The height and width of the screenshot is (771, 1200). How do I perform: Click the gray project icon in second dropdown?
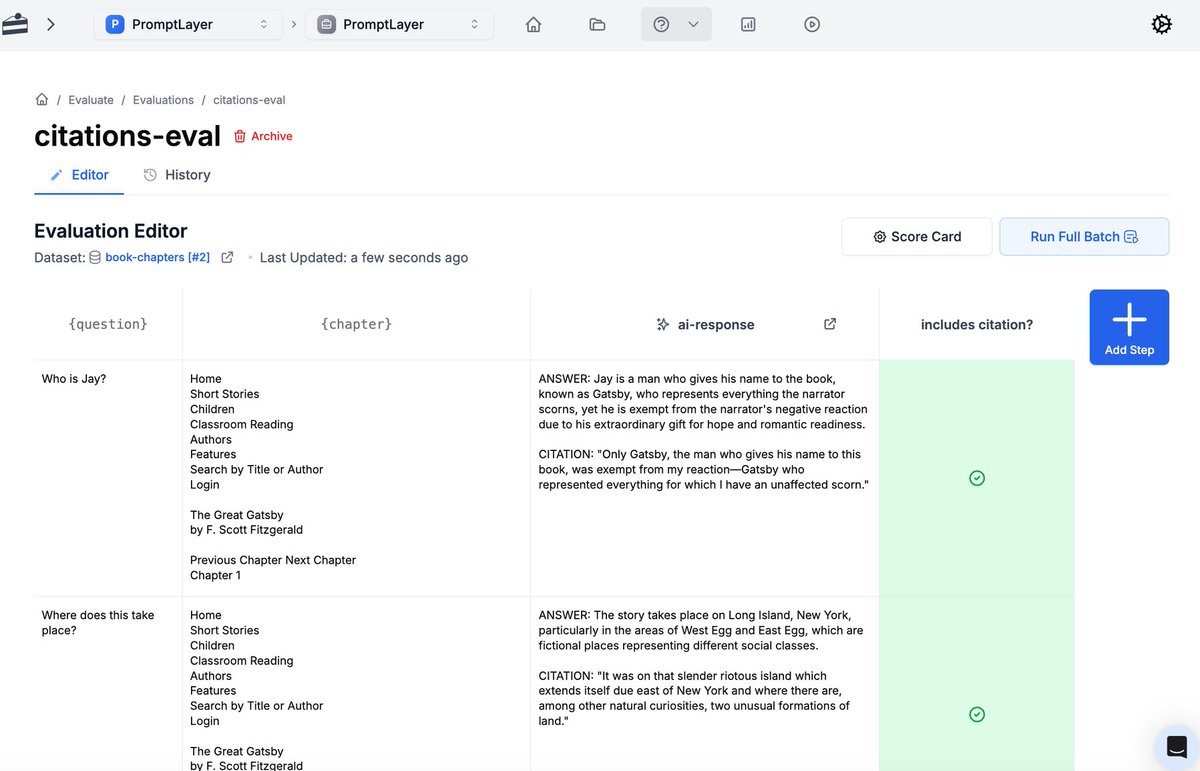point(326,24)
